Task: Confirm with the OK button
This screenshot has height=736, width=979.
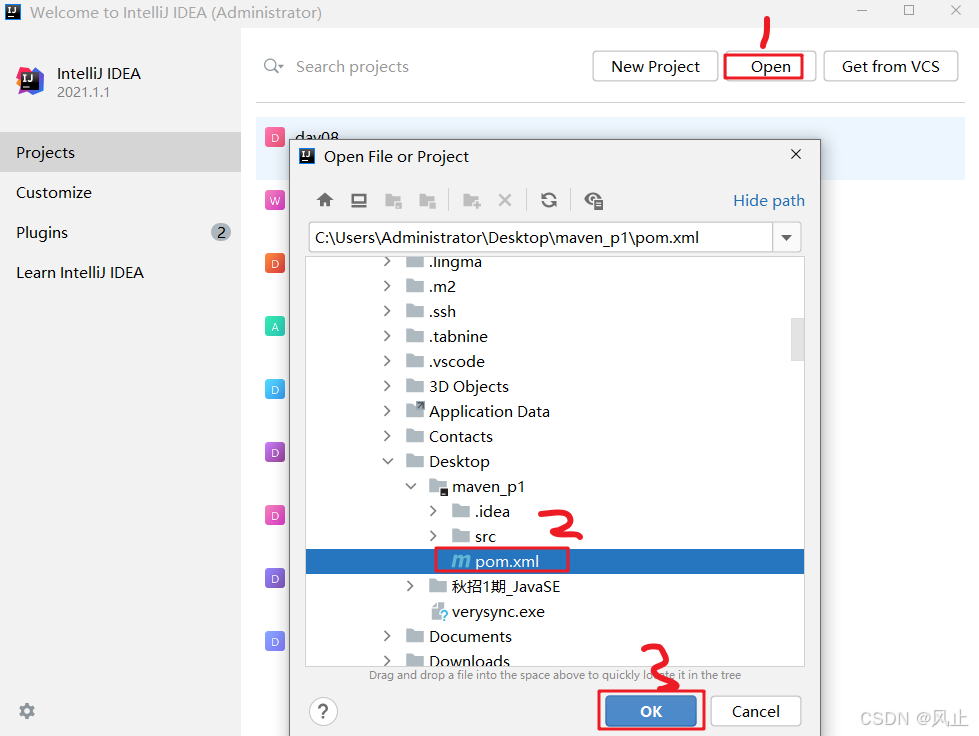Action: (x=651, y=711)
